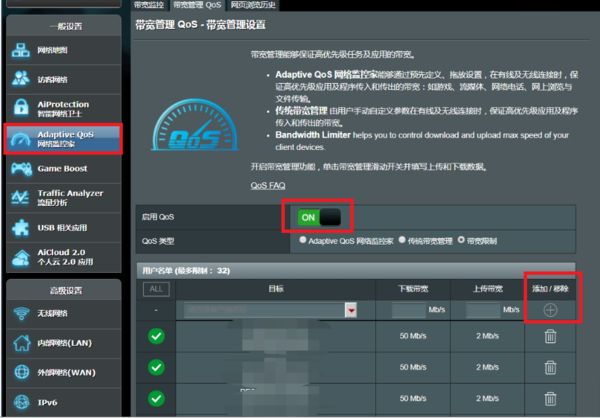
Task: Click the AiProtection menu label
Action: tap(63, 108)
